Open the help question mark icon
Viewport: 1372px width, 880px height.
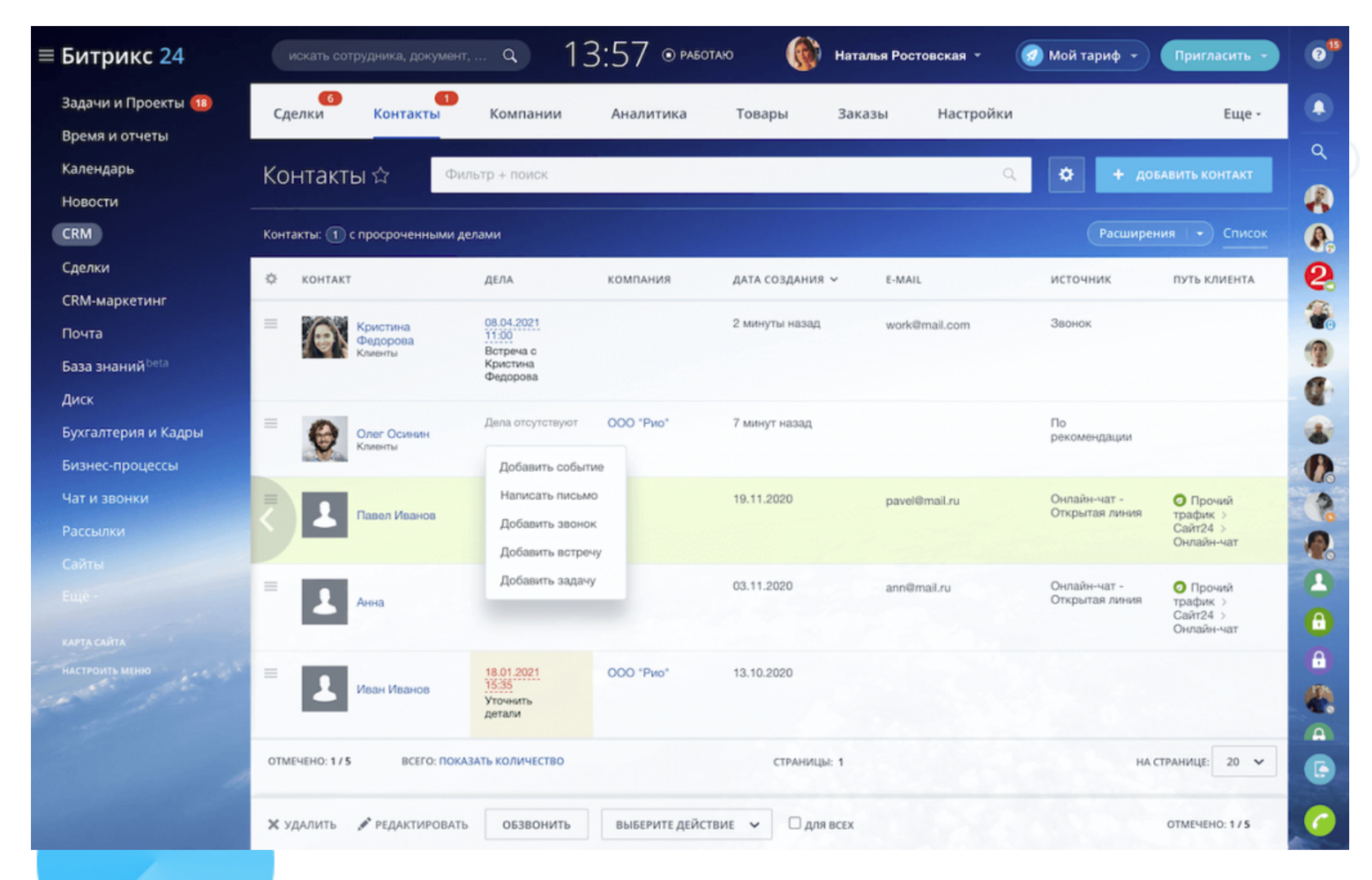point(1318,55)
